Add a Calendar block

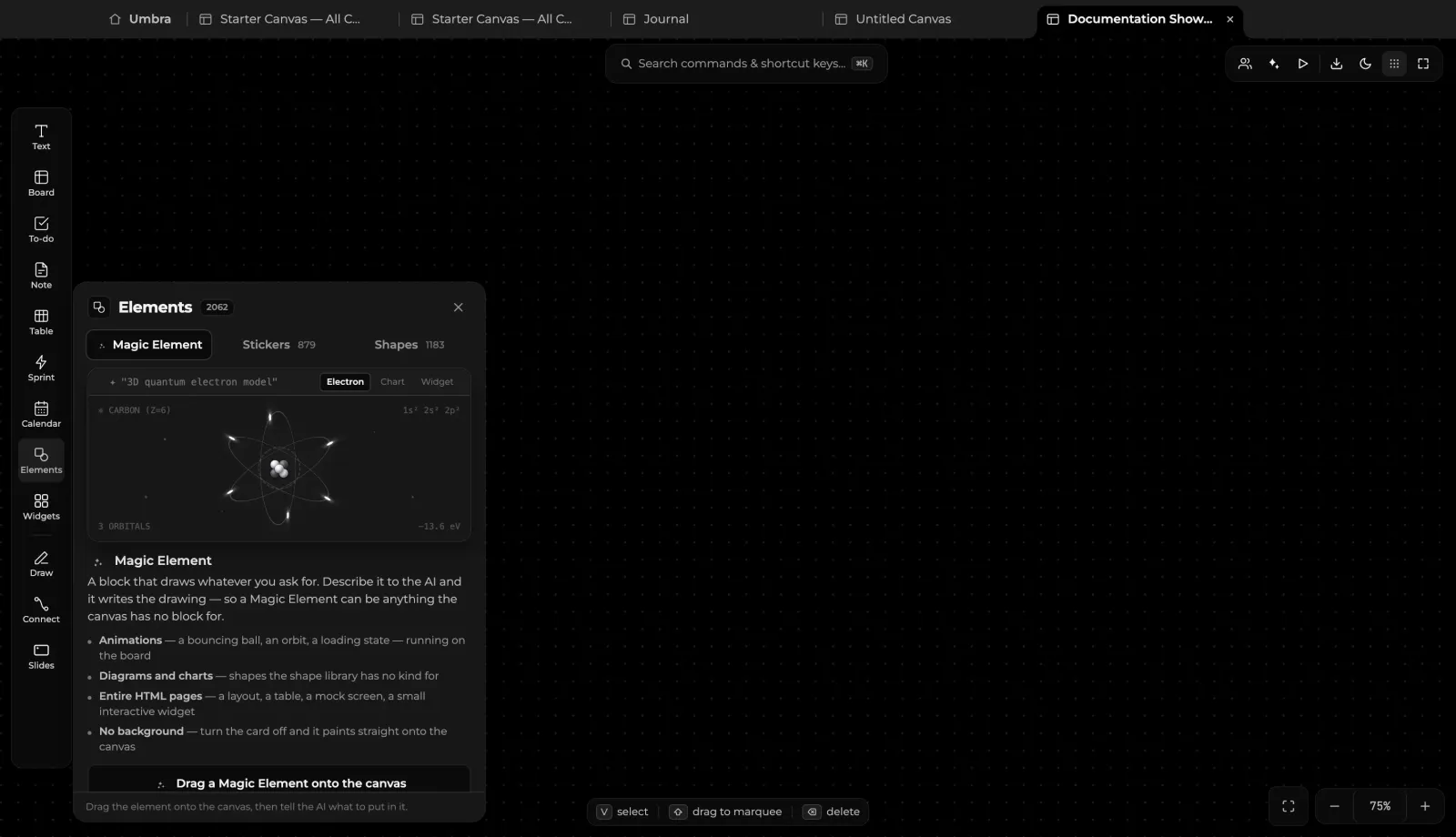[41, 415]
